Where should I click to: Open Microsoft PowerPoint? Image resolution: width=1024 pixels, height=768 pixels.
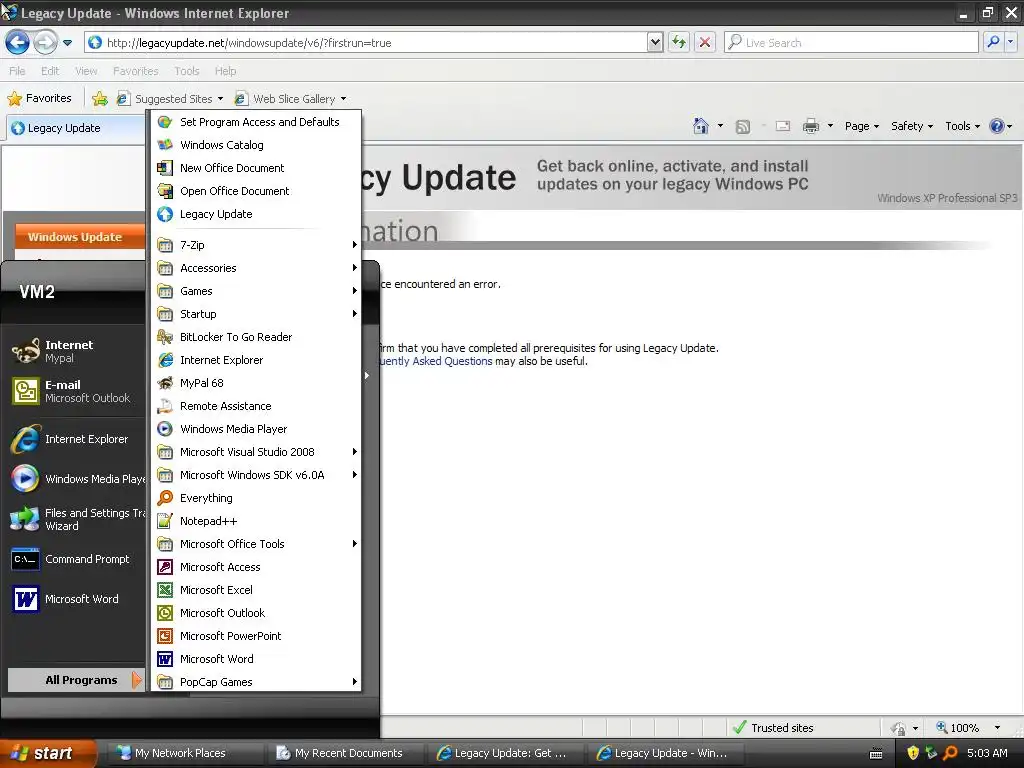tap(256, 635)
